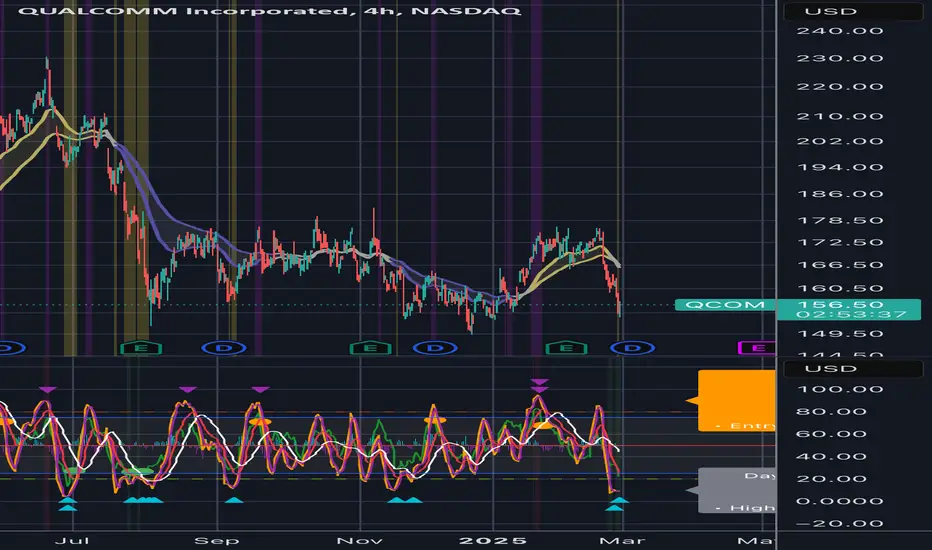Click the gray Day High label box
The width and height of the screenshot is (932, 550).
click(737, 491)
